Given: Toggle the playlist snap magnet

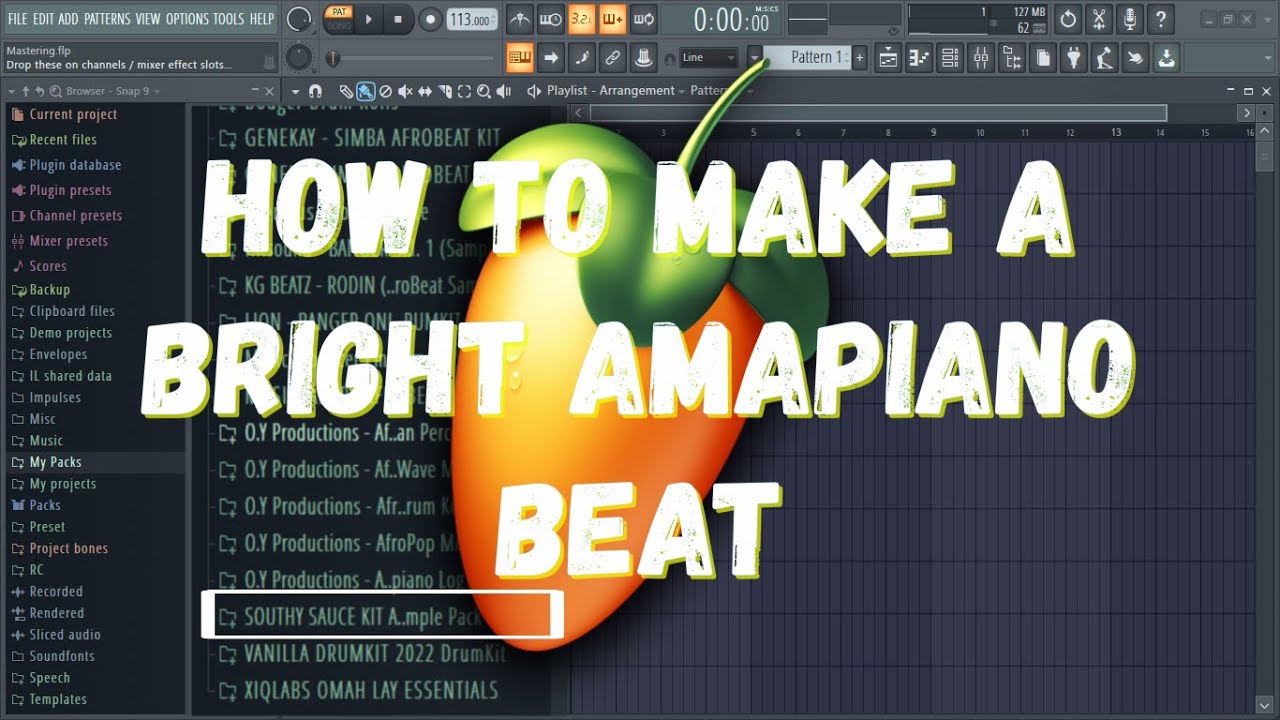Looking at the screenshot, I should pyautogui.click(x=316, y=91).
